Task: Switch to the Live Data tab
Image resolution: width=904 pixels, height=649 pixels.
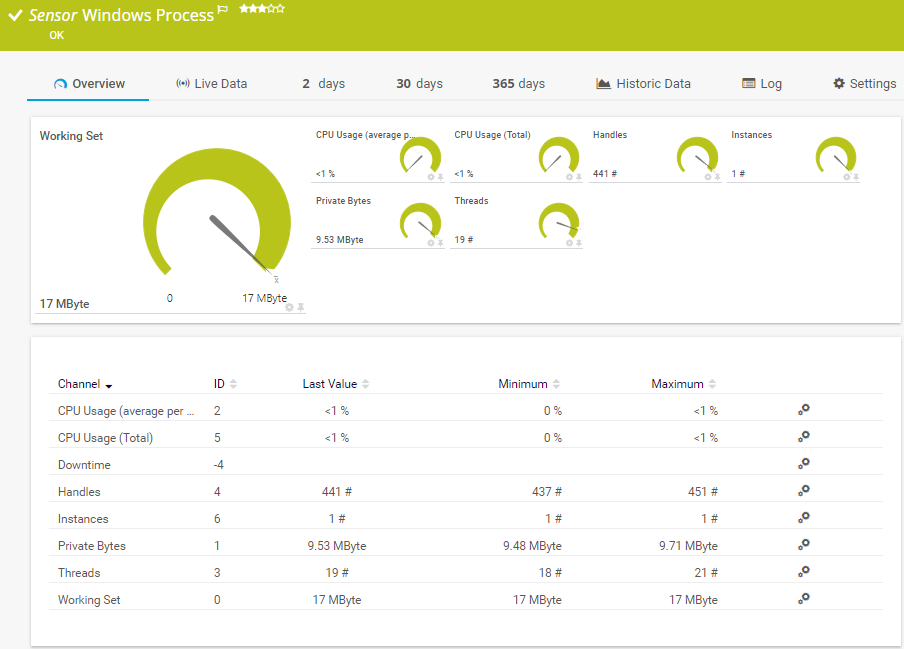Action: (211, 84)
